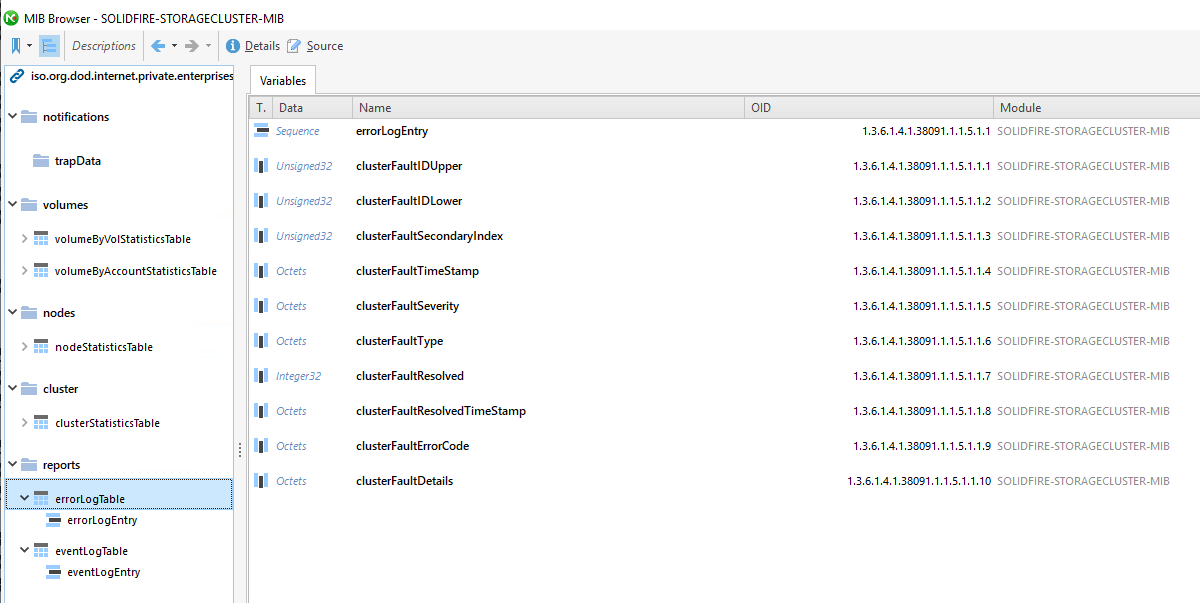This screenshot has height=603, width=1200.
Task: Select the trapData tree item label
Action: (78, 161)
